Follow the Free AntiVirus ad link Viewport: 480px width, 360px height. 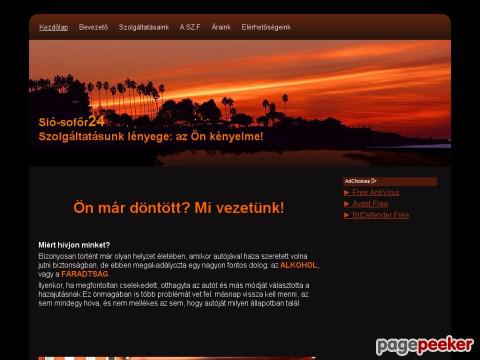click(x=376, y=193)
